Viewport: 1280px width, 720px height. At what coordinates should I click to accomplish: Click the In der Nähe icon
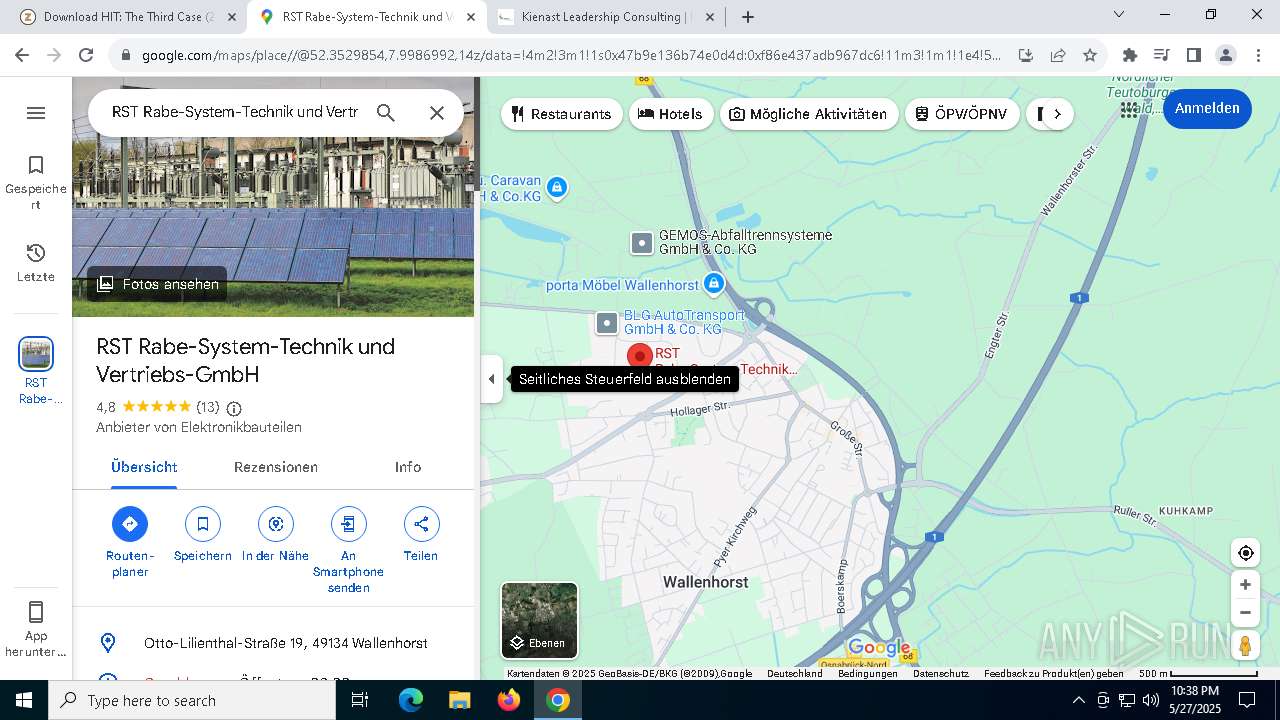tap(276, 524)
